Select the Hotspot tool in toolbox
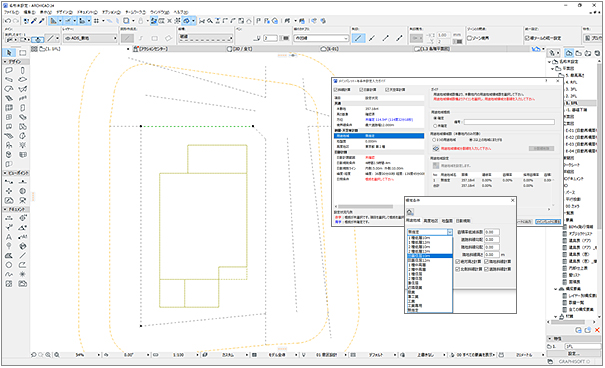 pyautogui.click(x=23, y=274)
